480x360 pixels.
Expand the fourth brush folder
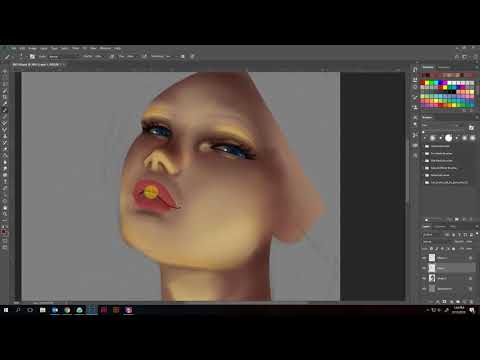point(427,168)
